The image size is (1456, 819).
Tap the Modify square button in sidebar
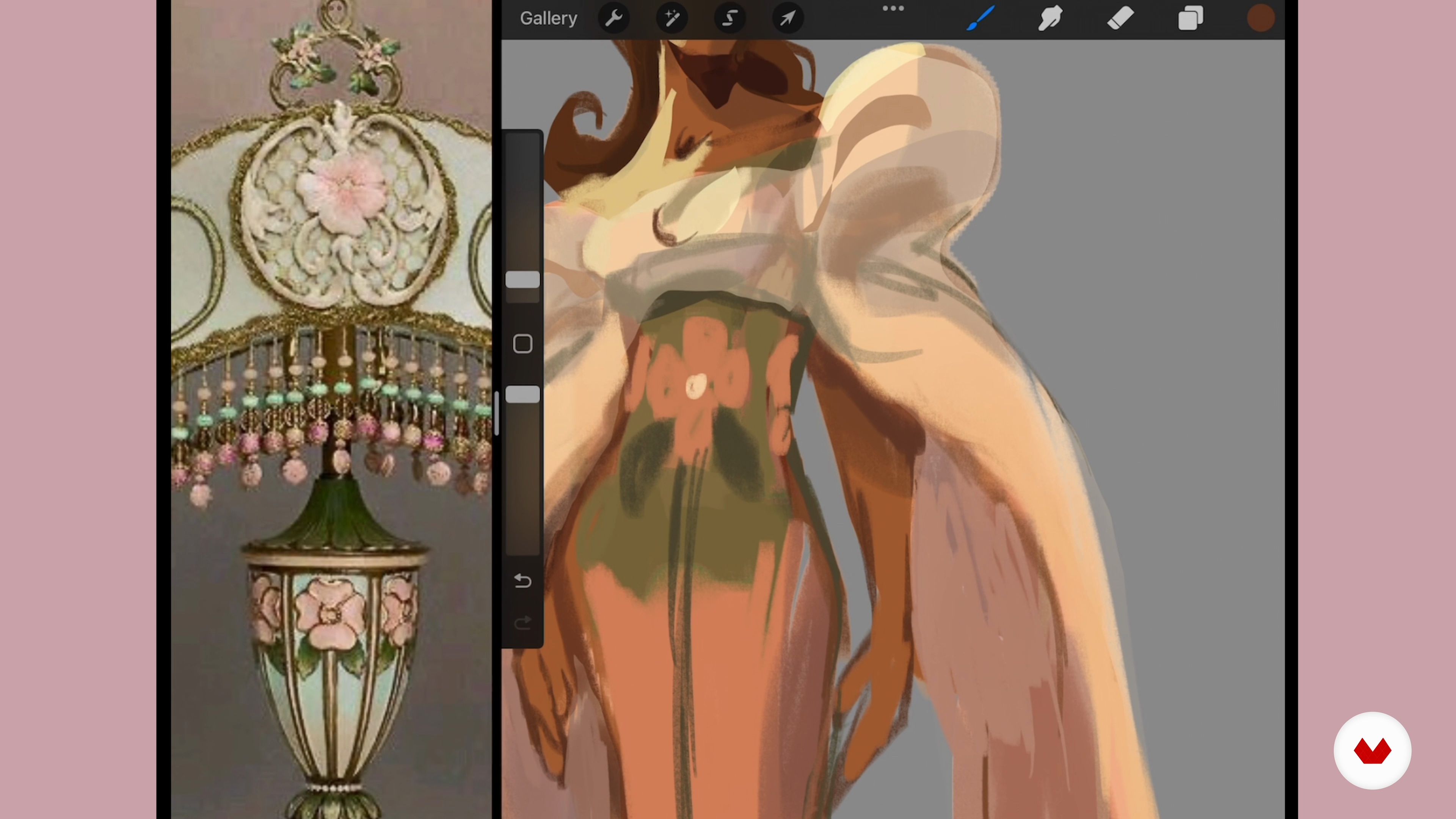(522, 344)
